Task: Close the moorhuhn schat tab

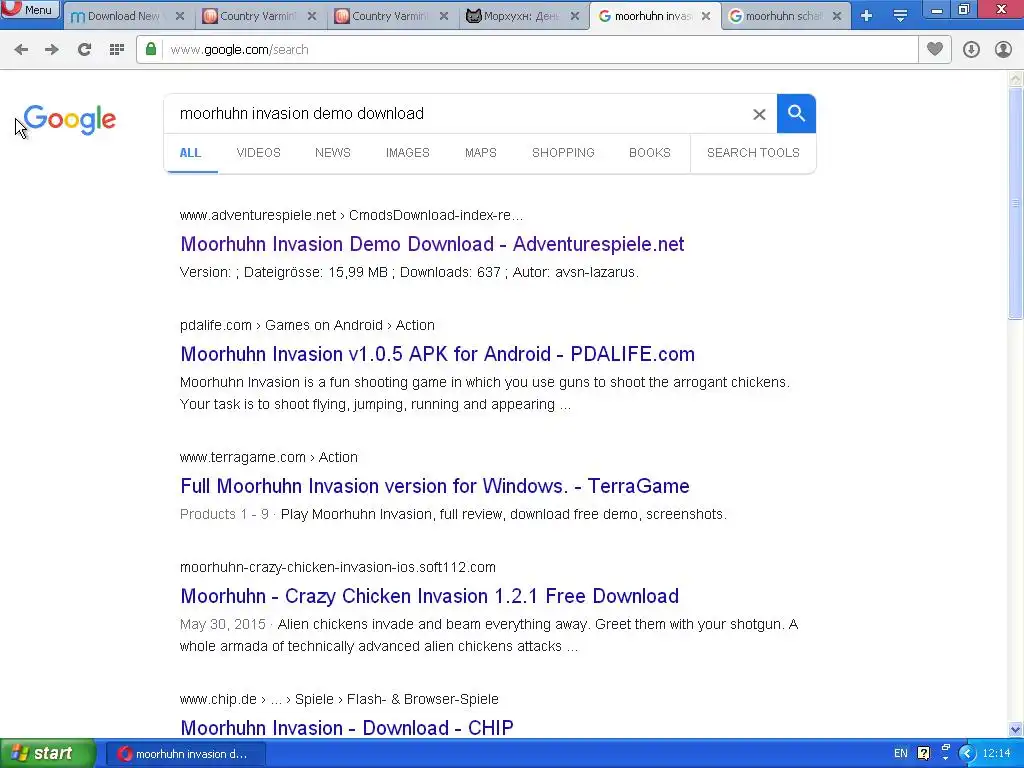Action: [x=837, y=16]
